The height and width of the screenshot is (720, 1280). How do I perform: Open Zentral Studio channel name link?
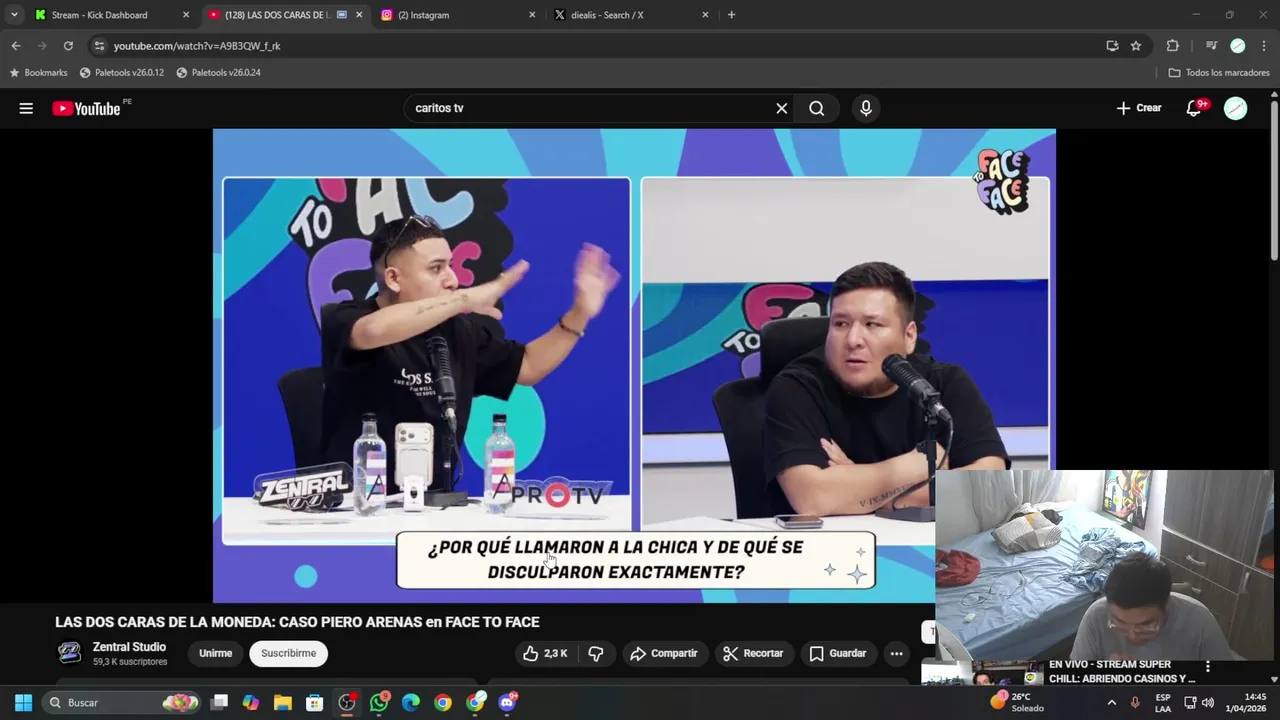point(129,647)
